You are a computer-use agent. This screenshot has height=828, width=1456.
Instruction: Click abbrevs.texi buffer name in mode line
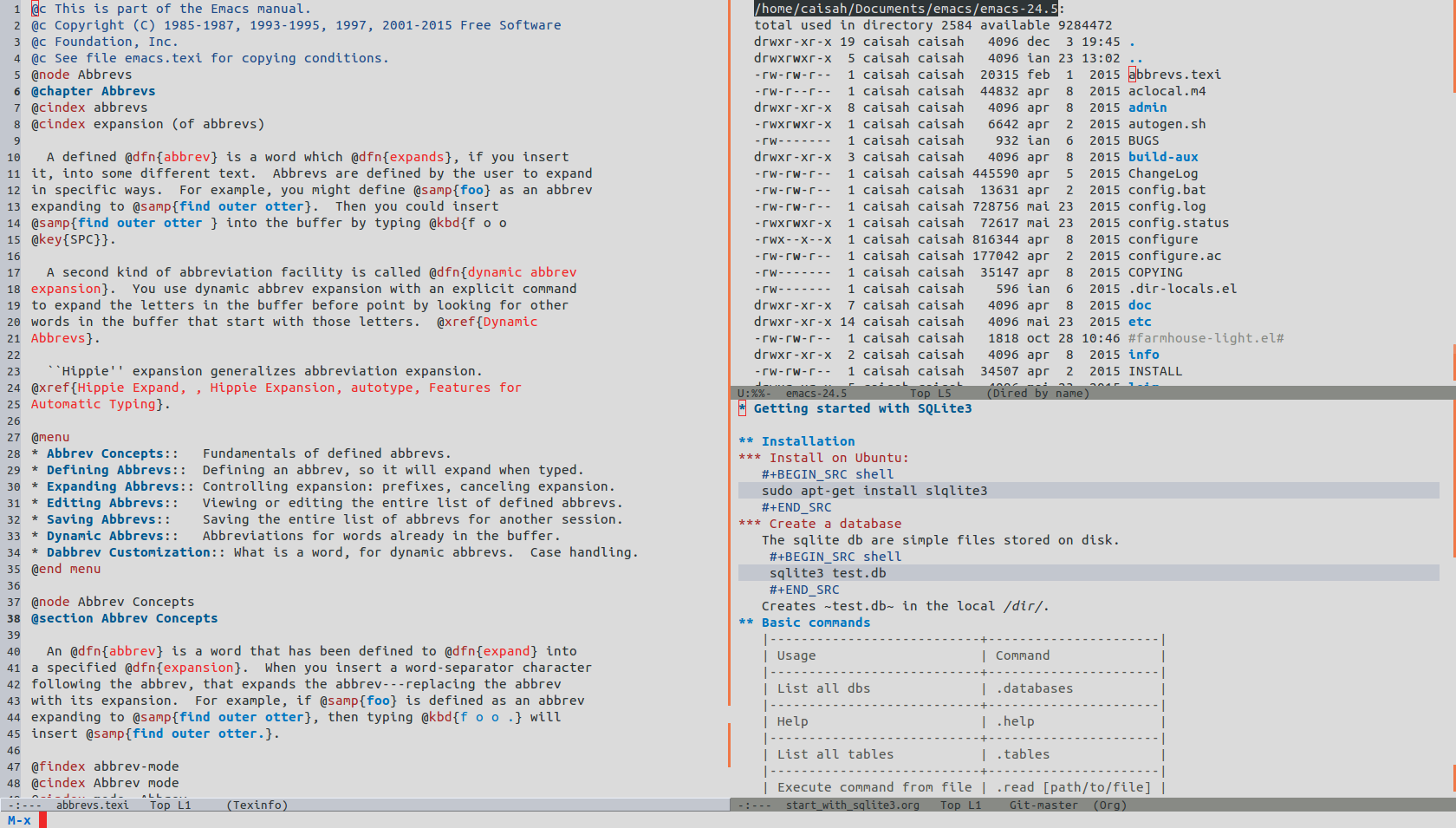pyautogui.click(x=92, y=805)
